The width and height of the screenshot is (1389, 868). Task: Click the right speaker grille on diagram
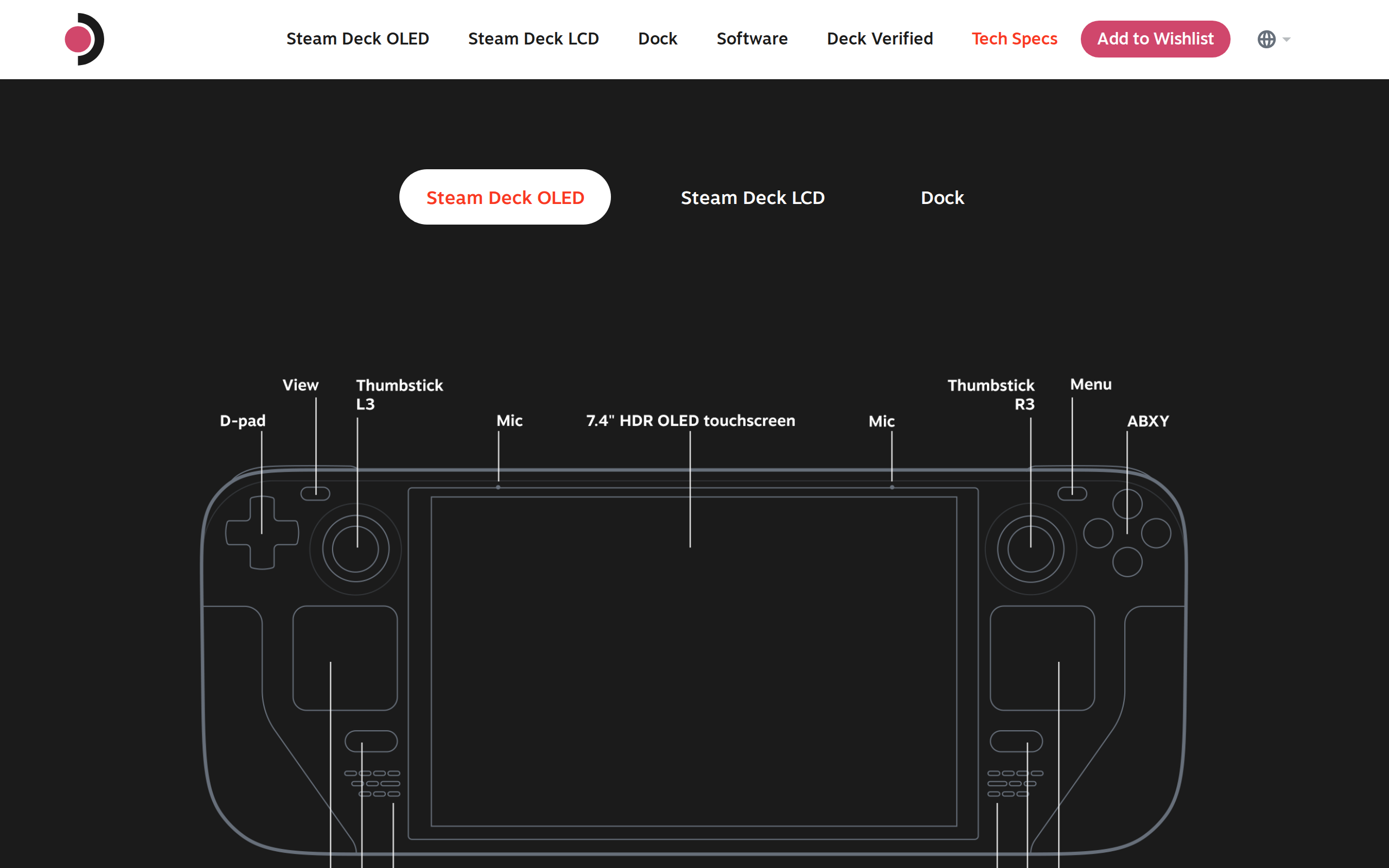(1015, 783)
